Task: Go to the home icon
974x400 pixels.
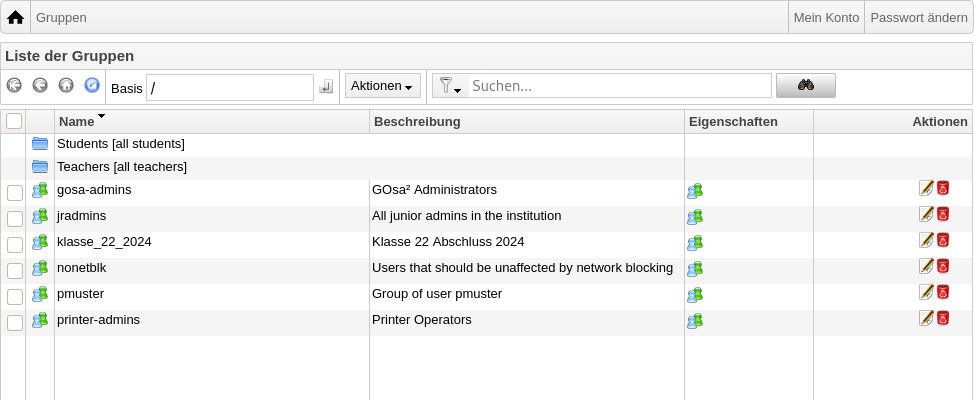Action: point(16,17)
